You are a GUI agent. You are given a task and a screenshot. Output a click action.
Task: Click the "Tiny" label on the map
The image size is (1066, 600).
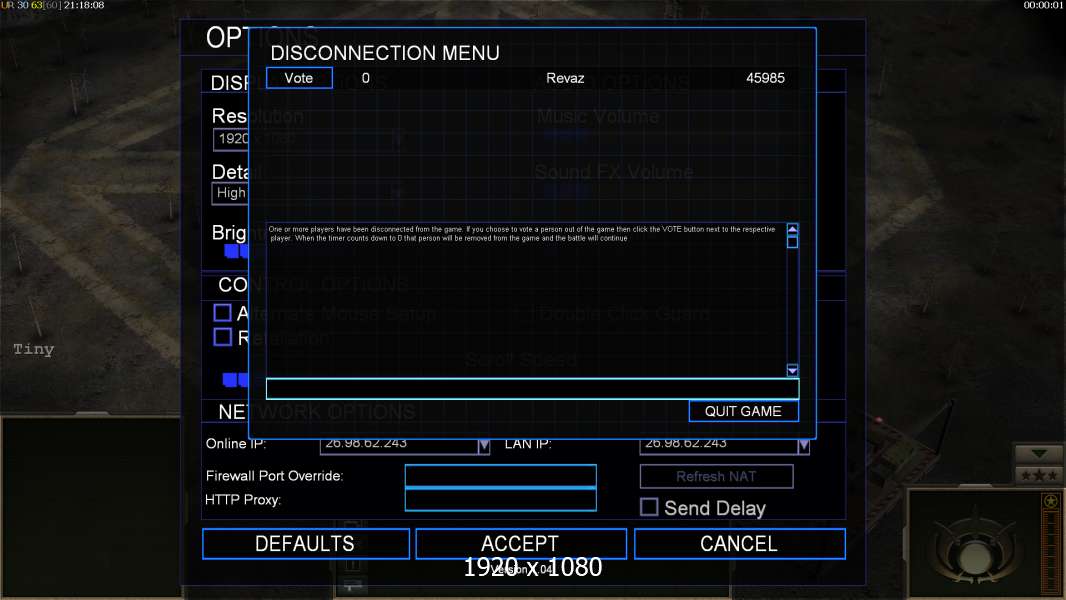click(x=33, y=349)
